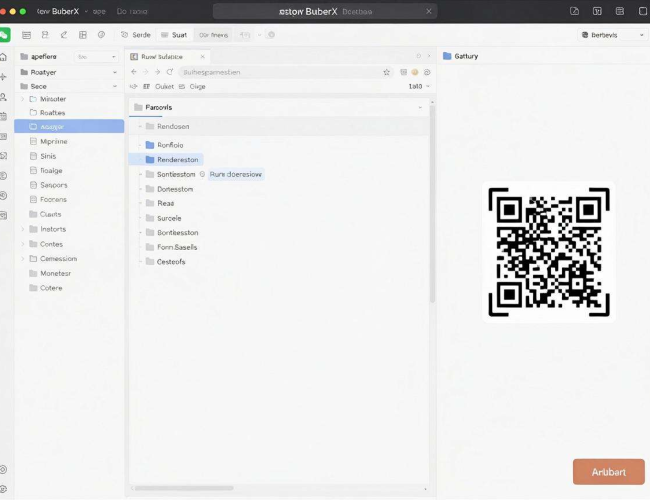The width and height of the screenshot is (650, 500).
Task: Open the Berbevls dropdown
Action: [x=612, y=35]
